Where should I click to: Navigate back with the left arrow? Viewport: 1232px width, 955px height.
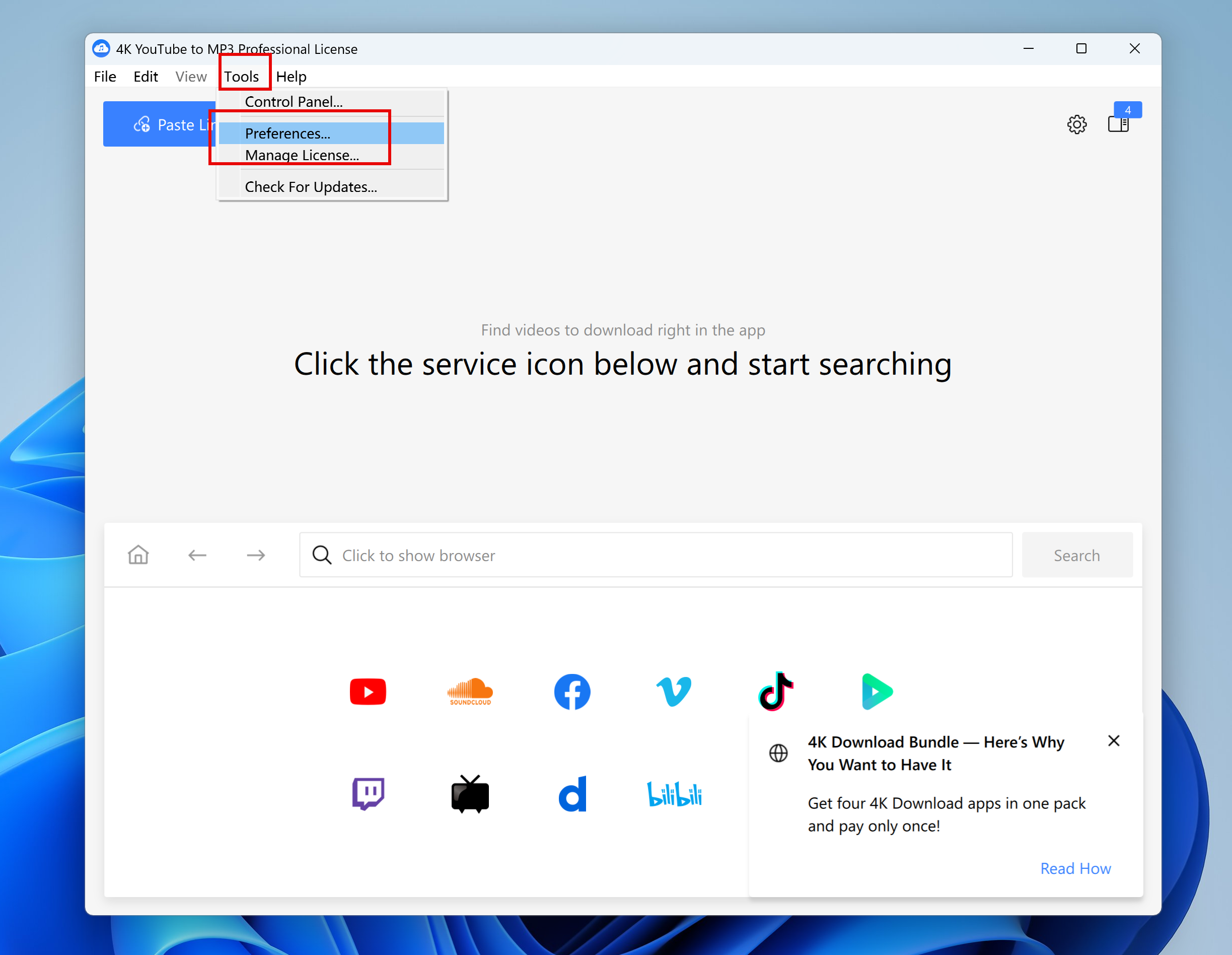pos(197,555)
